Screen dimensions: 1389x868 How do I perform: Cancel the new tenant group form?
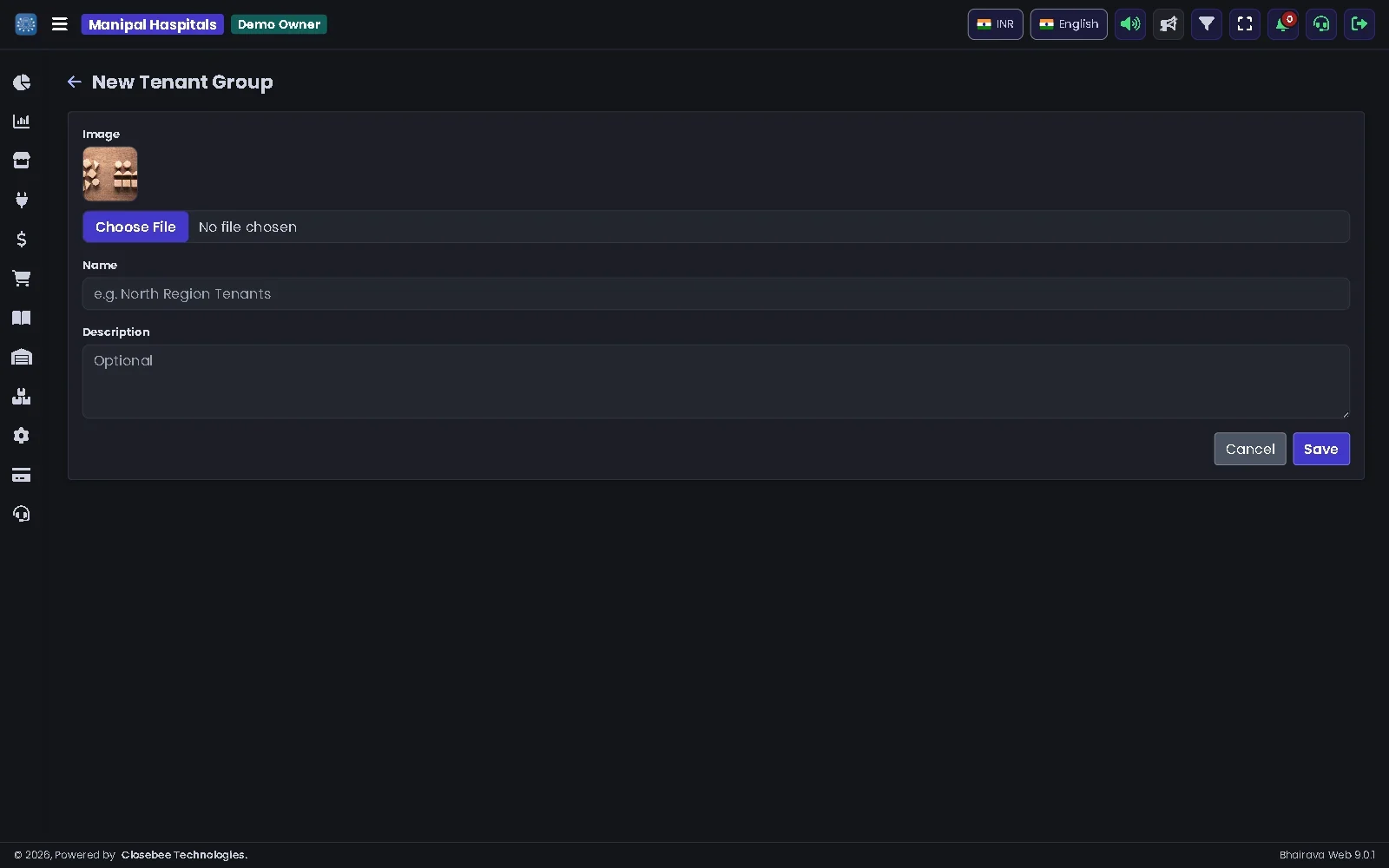point(1250,449)
